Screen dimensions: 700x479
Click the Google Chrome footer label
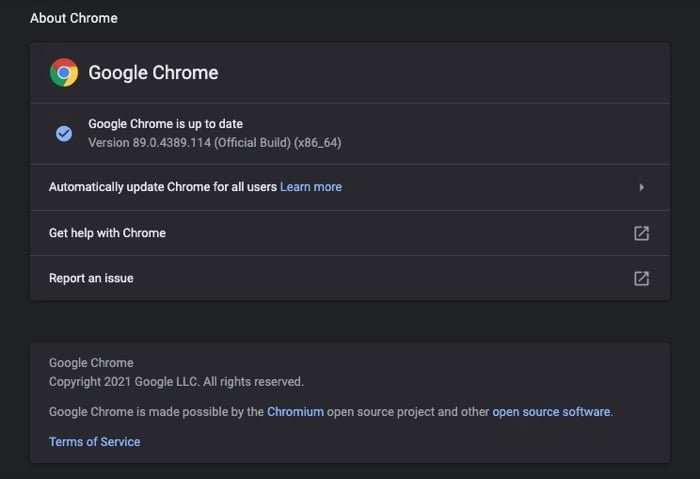tap(91, 362)
